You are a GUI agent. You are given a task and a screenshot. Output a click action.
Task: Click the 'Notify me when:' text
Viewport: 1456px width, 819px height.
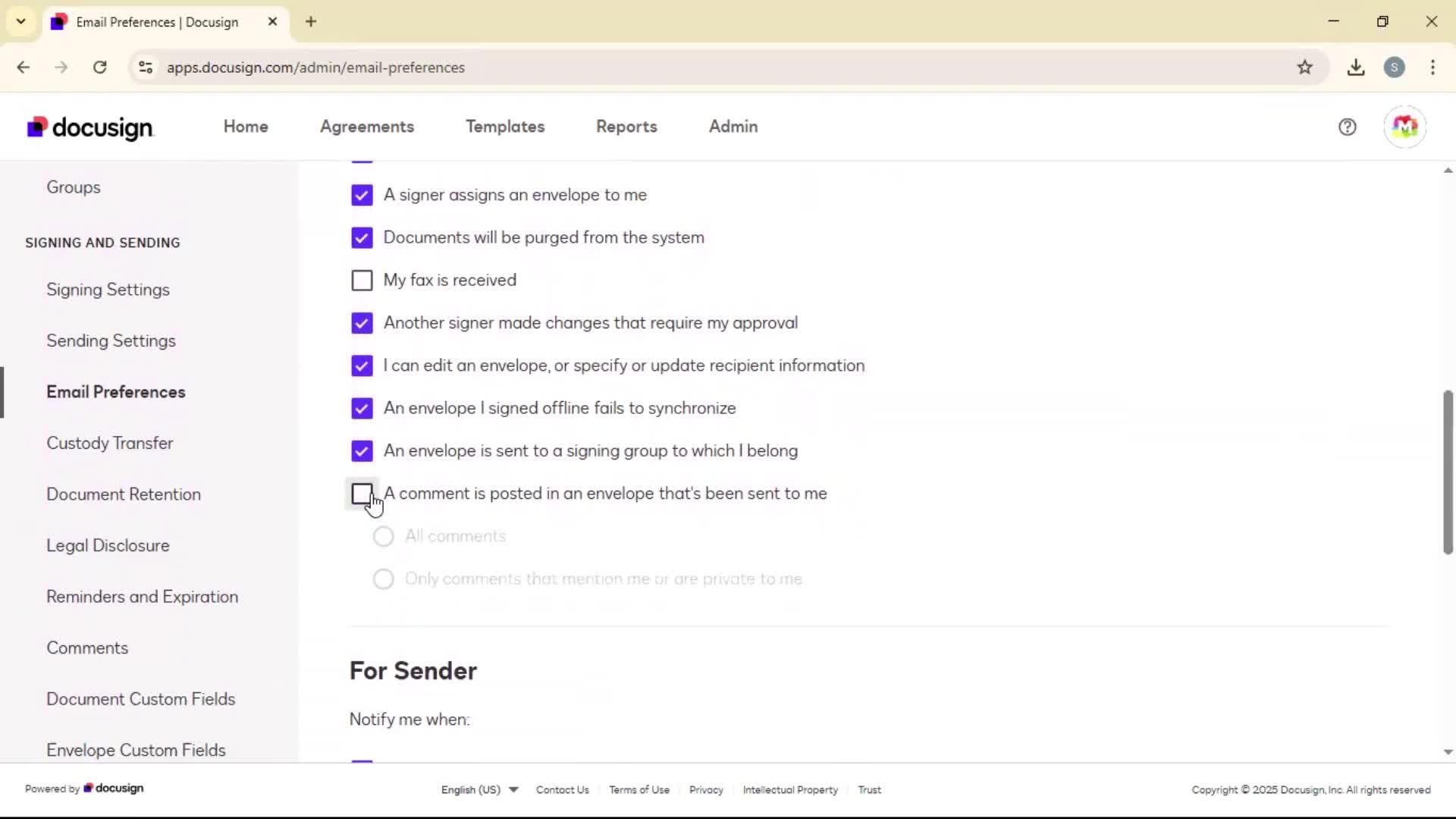(409, 720)
